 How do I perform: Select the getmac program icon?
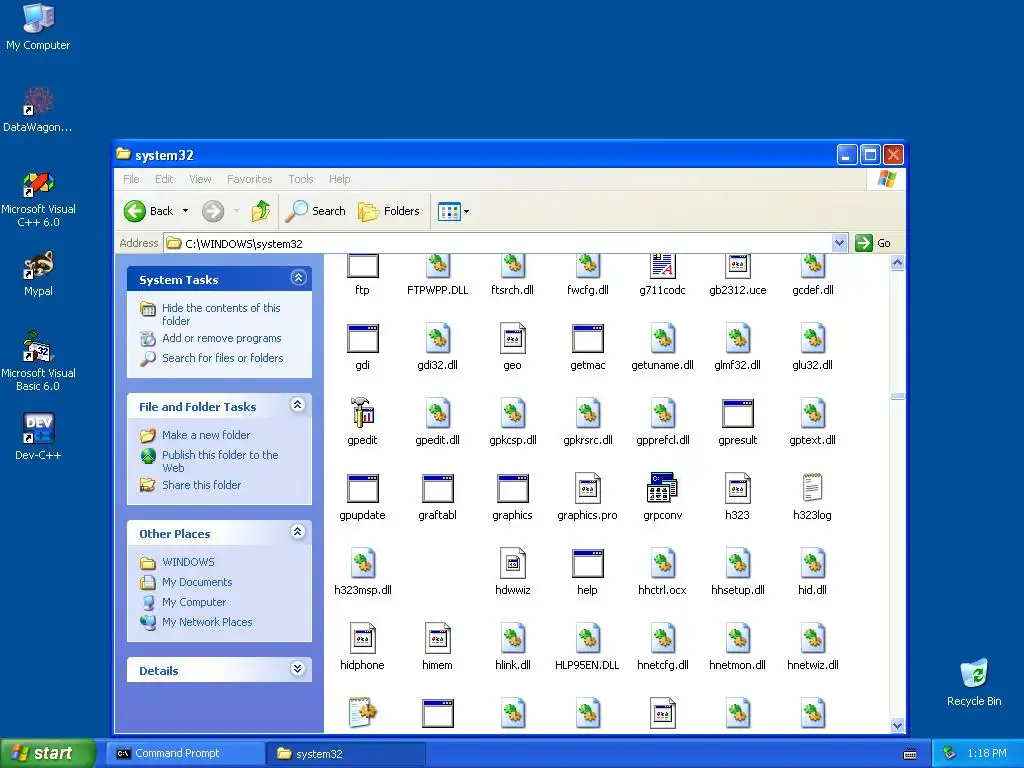coord(587,339)
